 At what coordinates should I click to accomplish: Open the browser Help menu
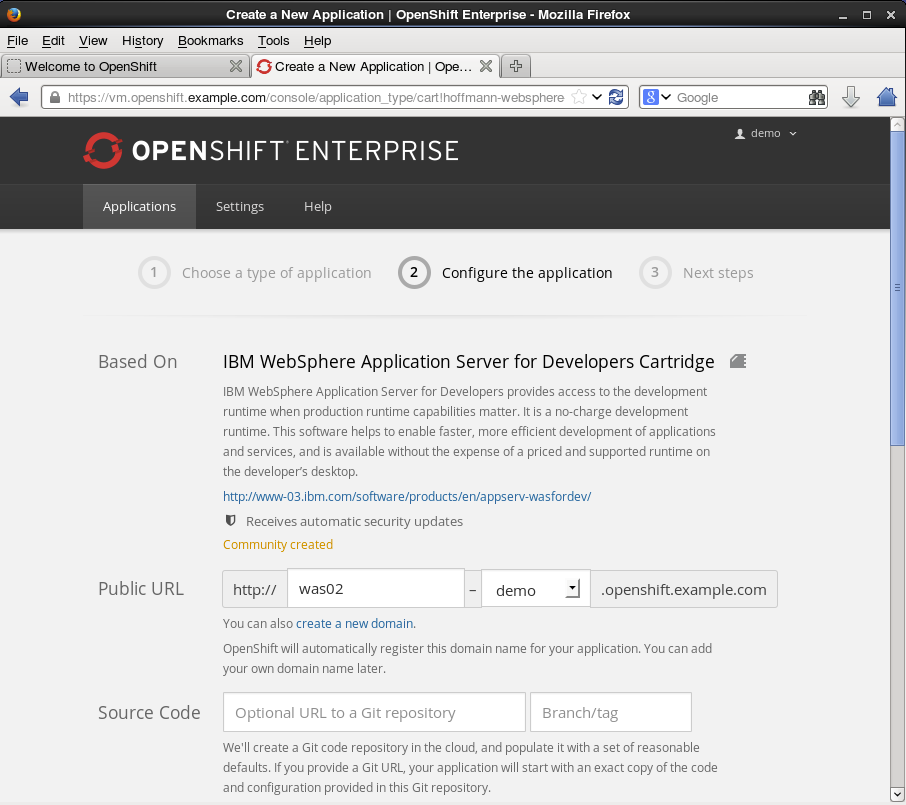pyautogui.click(x=317, y=40)
